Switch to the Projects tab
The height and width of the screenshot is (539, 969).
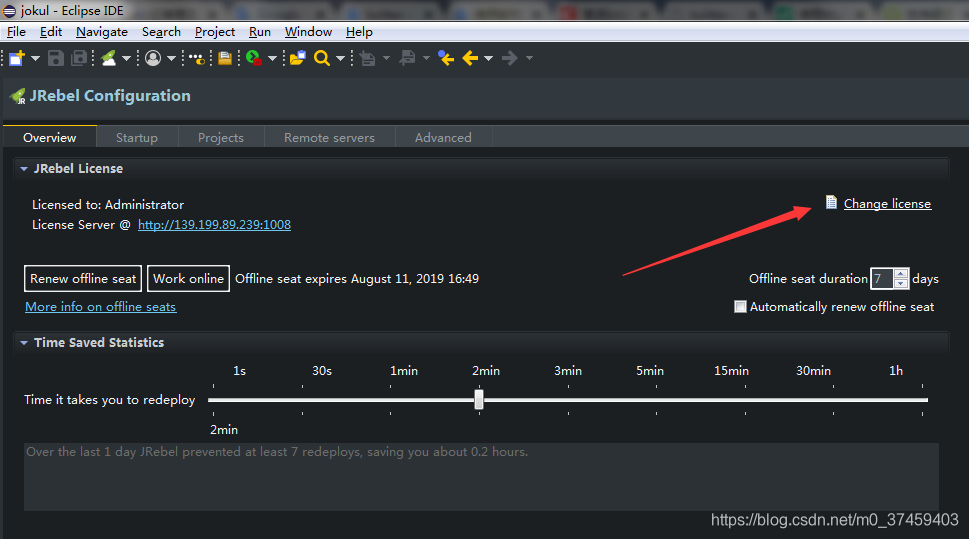coord(221,137)
